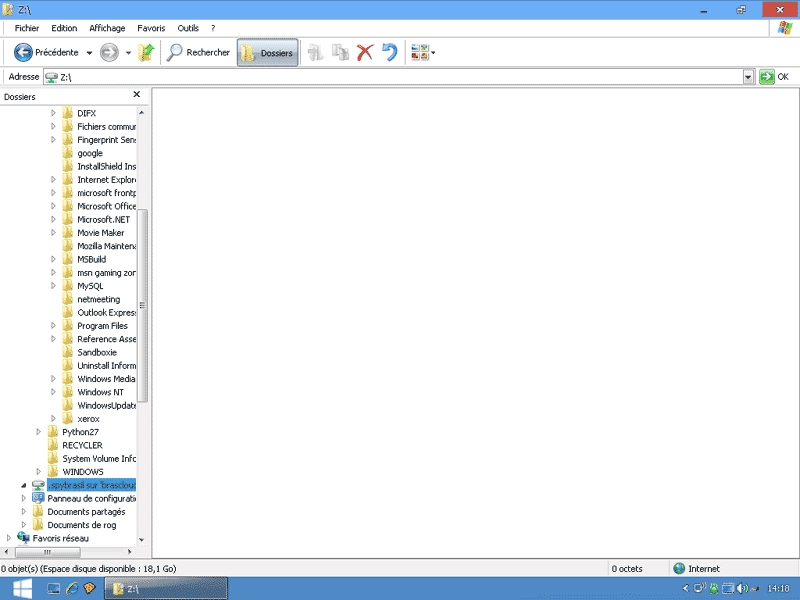Click the volume speaker tray icon
Viewport: 800px width, 600px height.
point(742,588)
